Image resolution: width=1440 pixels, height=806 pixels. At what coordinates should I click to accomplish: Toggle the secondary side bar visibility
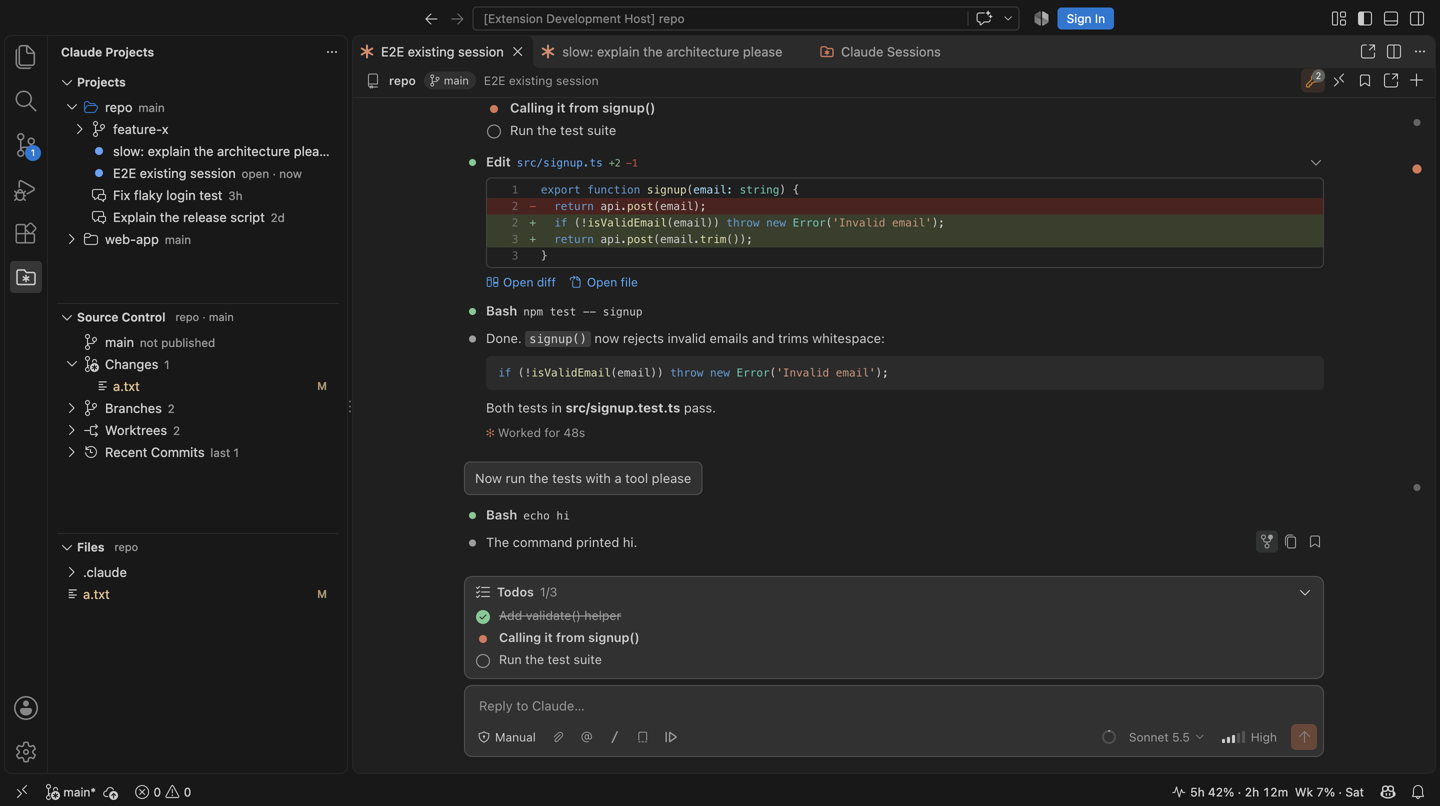[x=1417, y=19]
